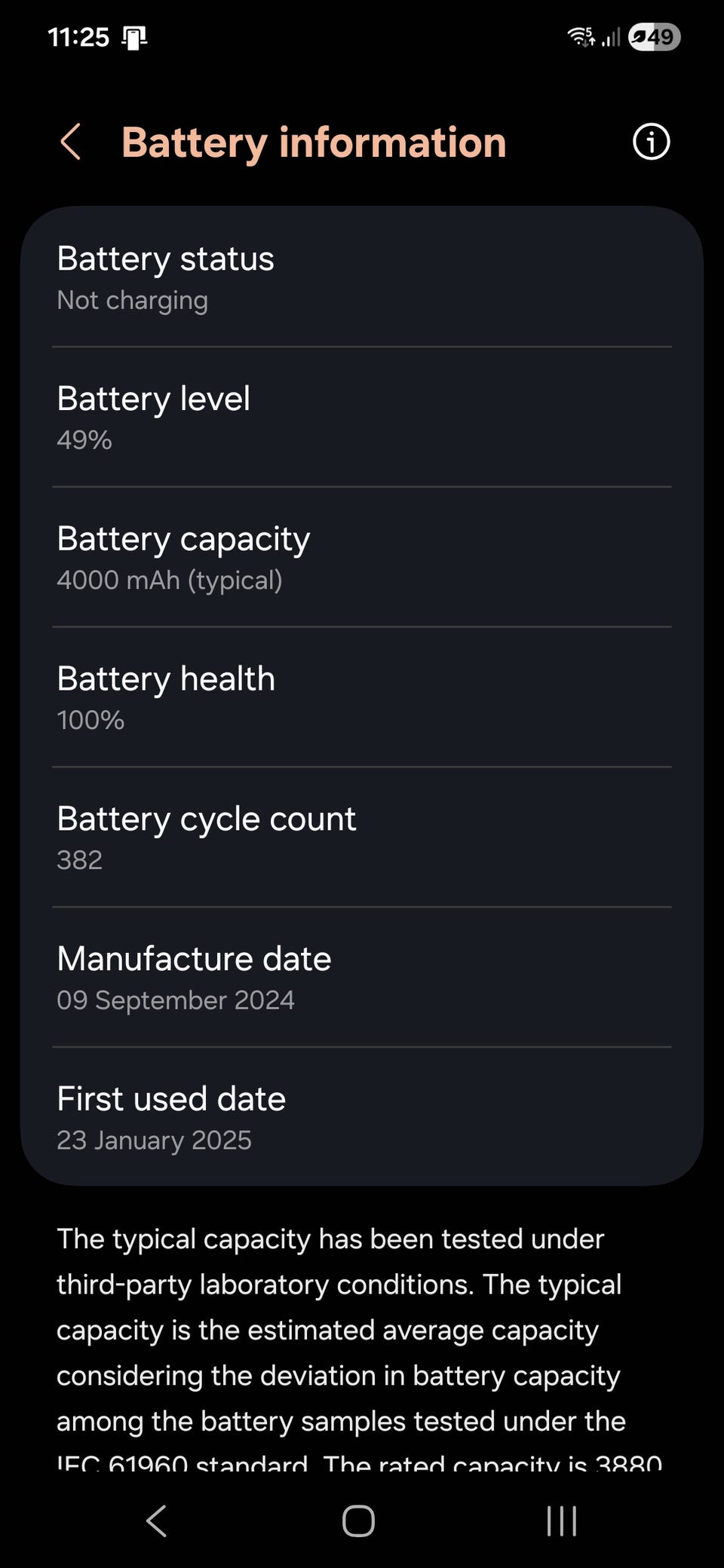This screenshot has height=1568, width=724.
Task: Tap the Battery capacity entry
Action: click(362, 557)
